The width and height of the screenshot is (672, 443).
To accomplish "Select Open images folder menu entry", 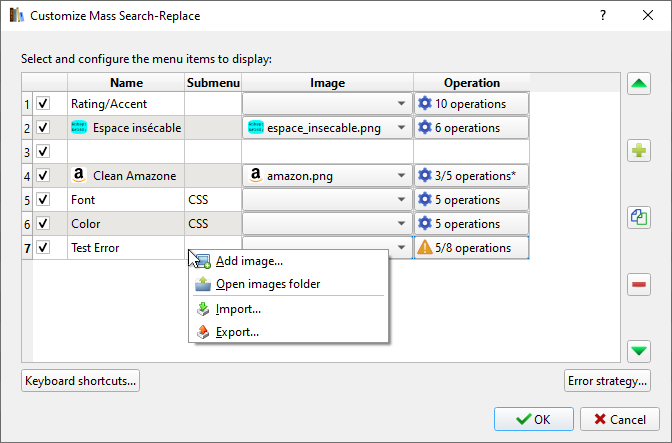I will click(x=268, y=284).
